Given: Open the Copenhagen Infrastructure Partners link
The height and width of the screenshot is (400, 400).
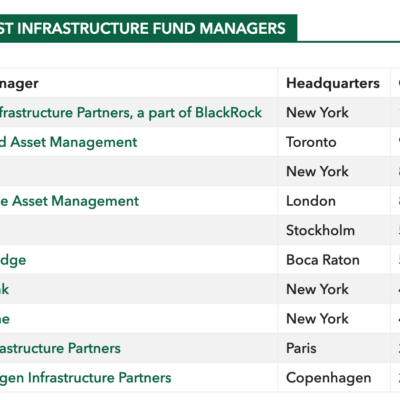Looking at the screenshot, I should [86, 378].
